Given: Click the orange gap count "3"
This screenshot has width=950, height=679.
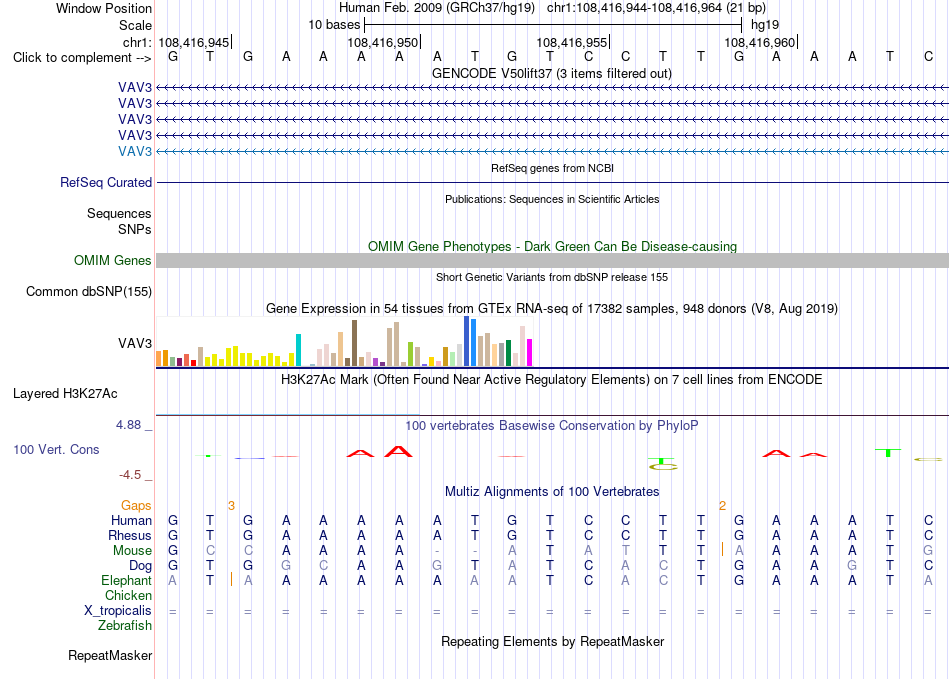Looking at the screenshot, I should [x=231, y=505].
